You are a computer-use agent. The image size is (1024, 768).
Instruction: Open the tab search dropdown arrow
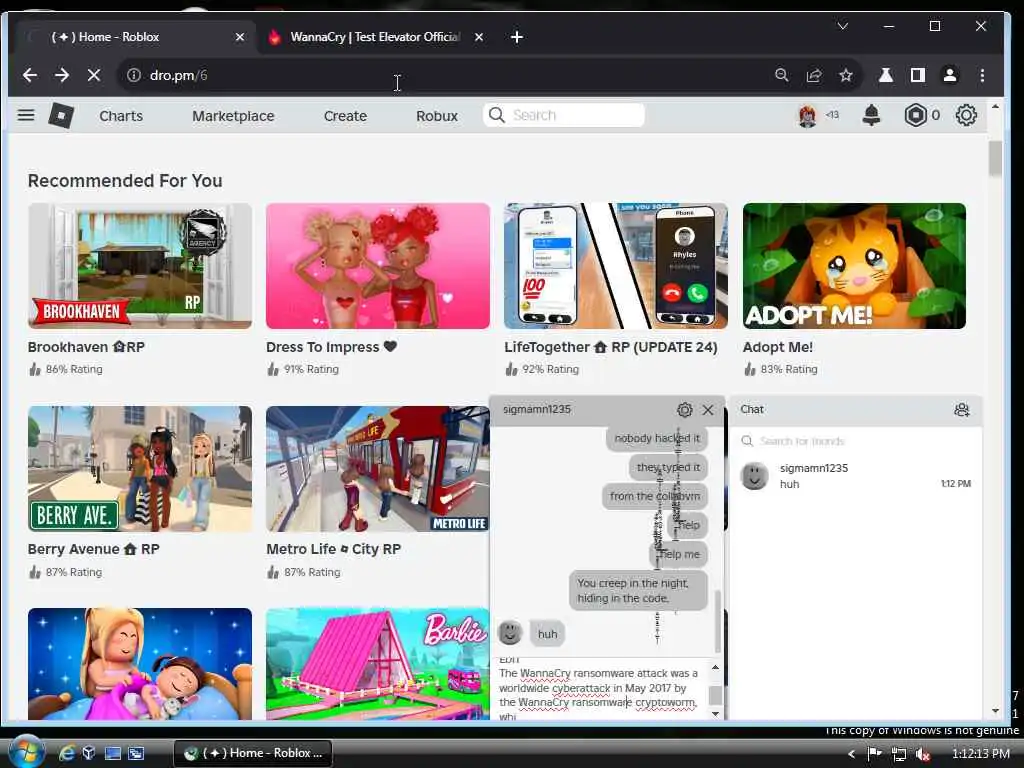(842, 26)
